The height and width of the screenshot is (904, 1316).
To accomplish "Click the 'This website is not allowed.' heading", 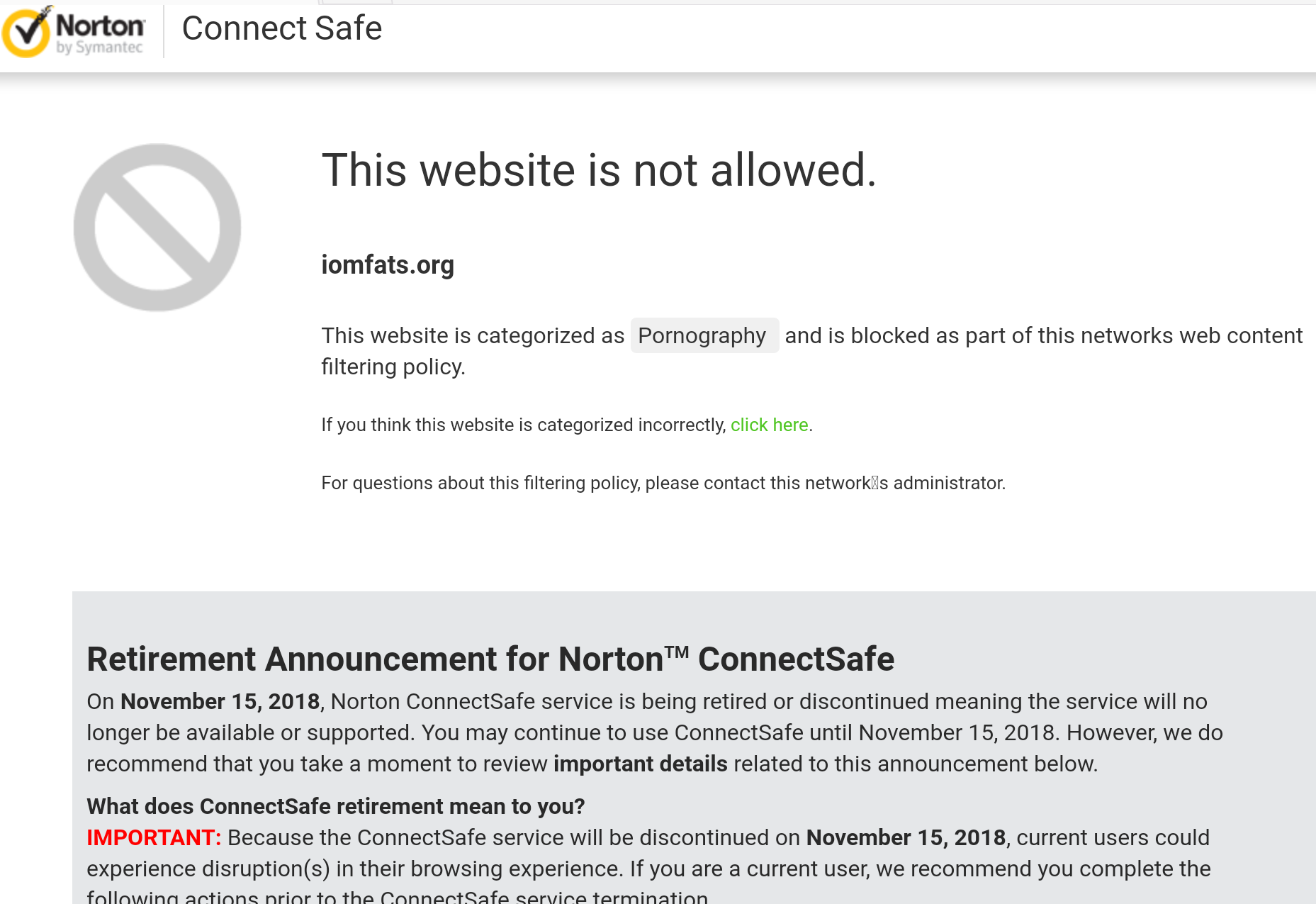I will pos(599,170).
